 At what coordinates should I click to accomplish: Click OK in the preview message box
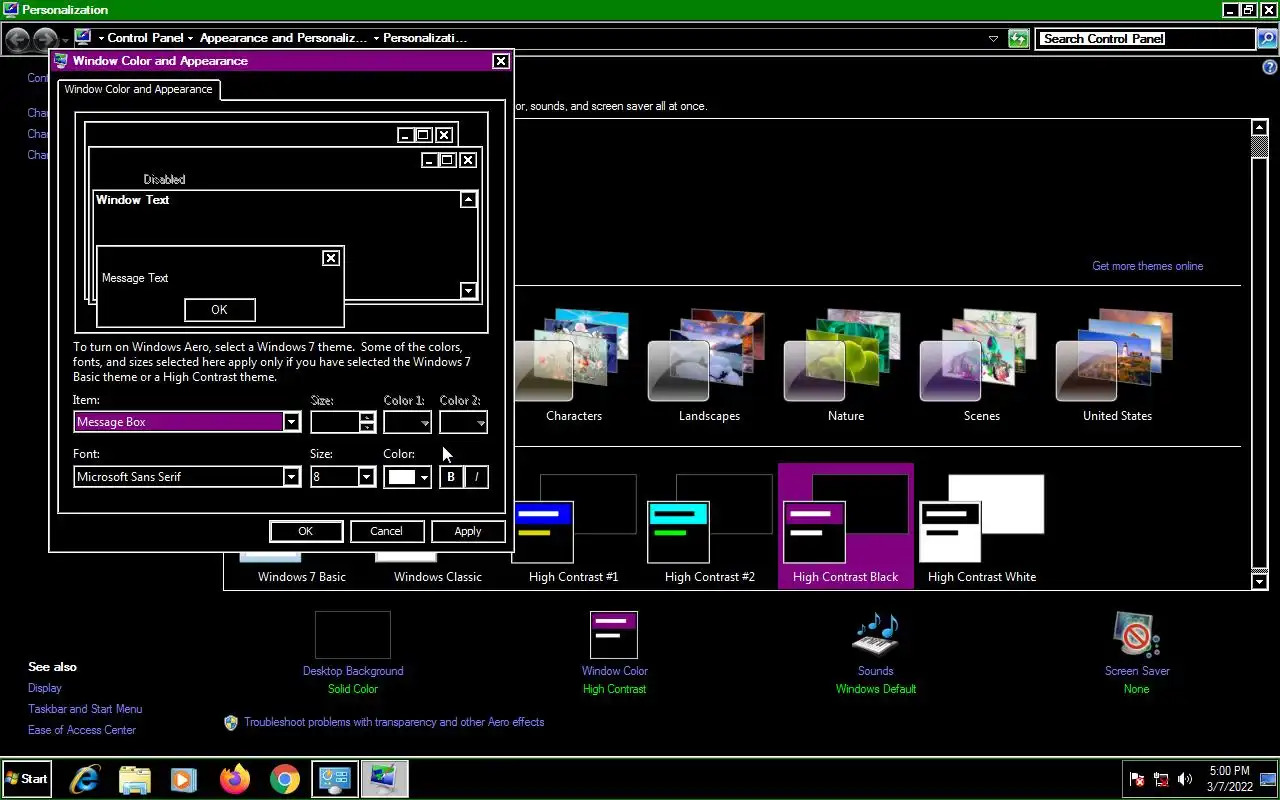[220, 310]
